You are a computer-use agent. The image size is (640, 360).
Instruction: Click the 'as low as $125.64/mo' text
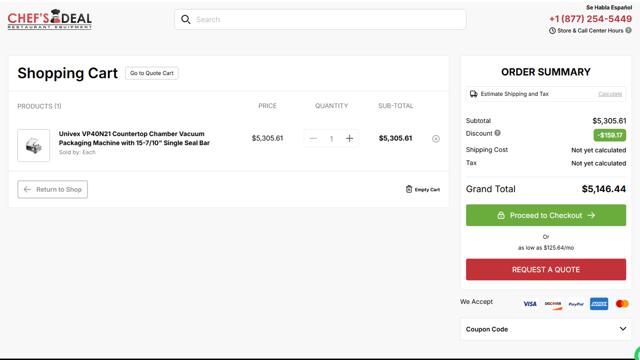coord(546,248)
